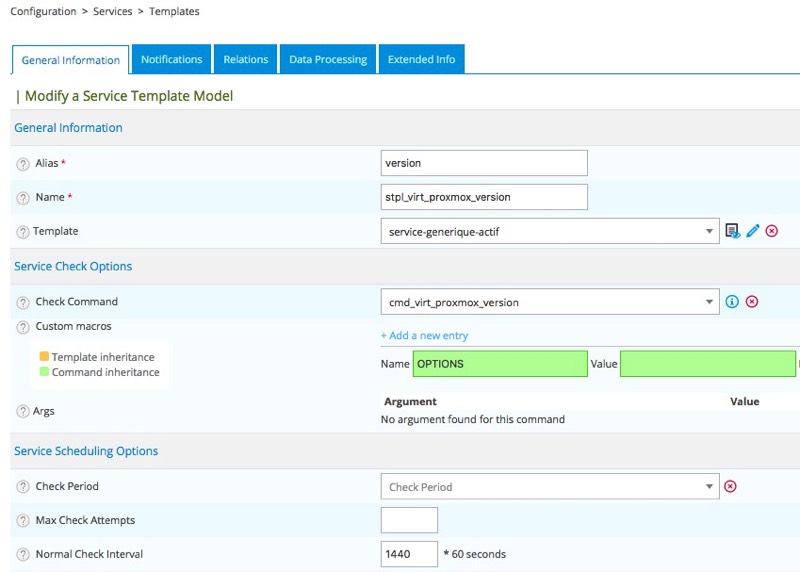
Task: Open the Check Period dropdown
Action: 550,487
